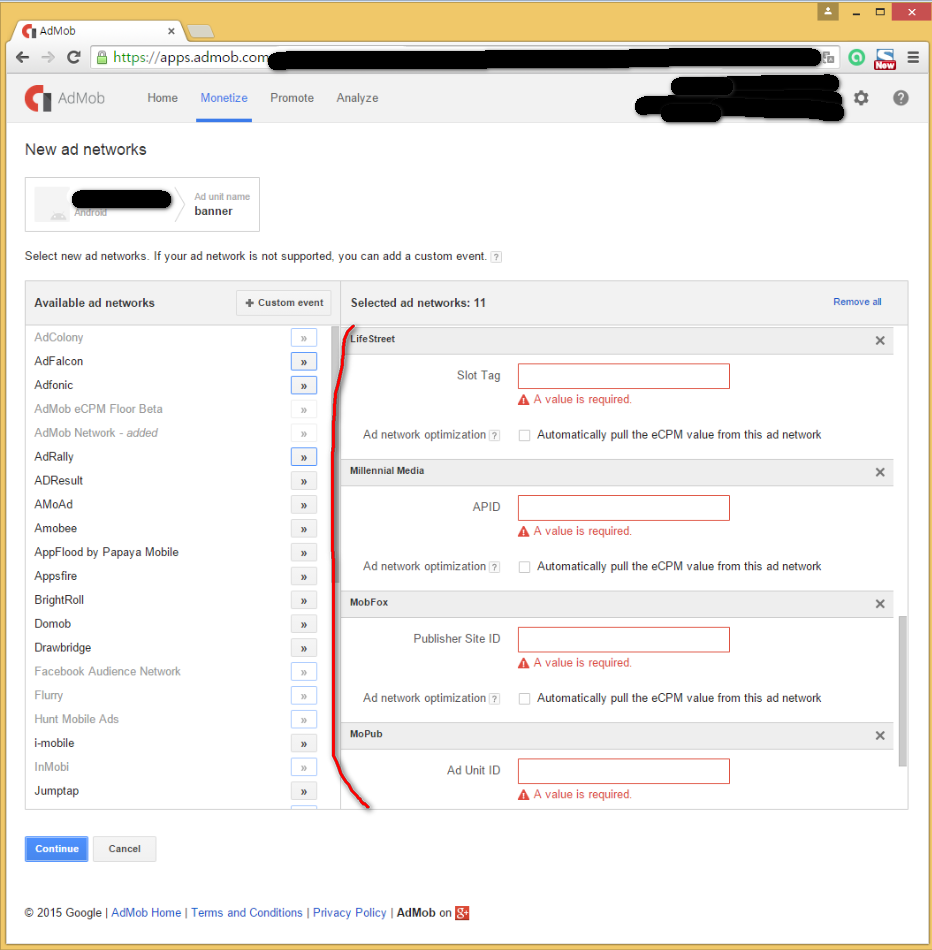
Task: Enable eCPM auto-pull for LifeStreet
Action: [x=524, y=435]
